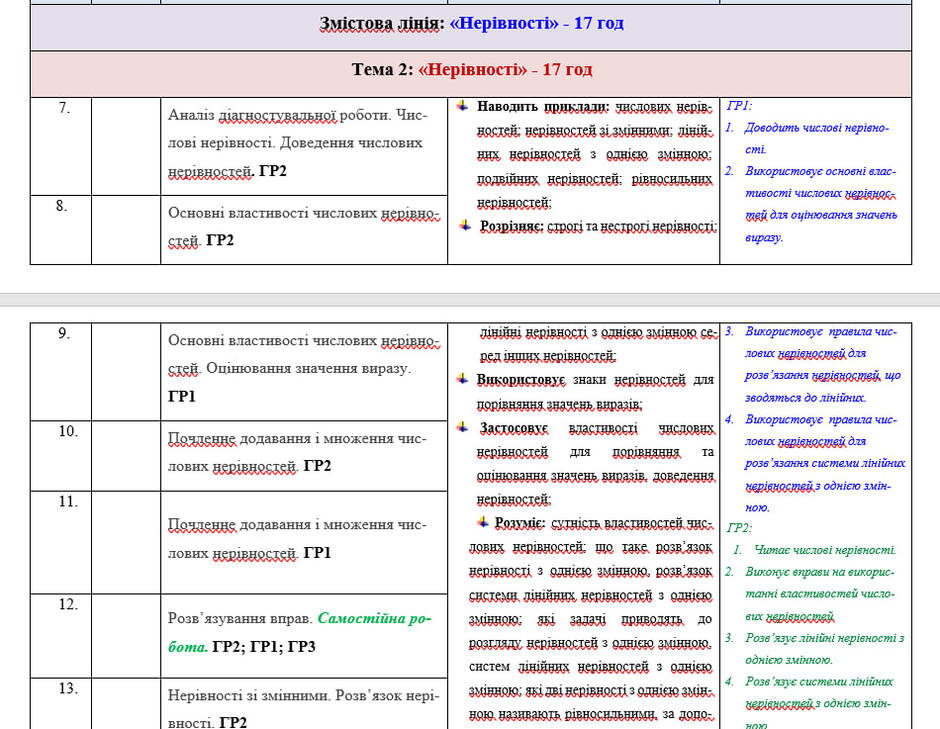Click the row 10 topic 'Почленне додавання' ending in ГР2
The image size is (940, 729).
coord(297,453)
